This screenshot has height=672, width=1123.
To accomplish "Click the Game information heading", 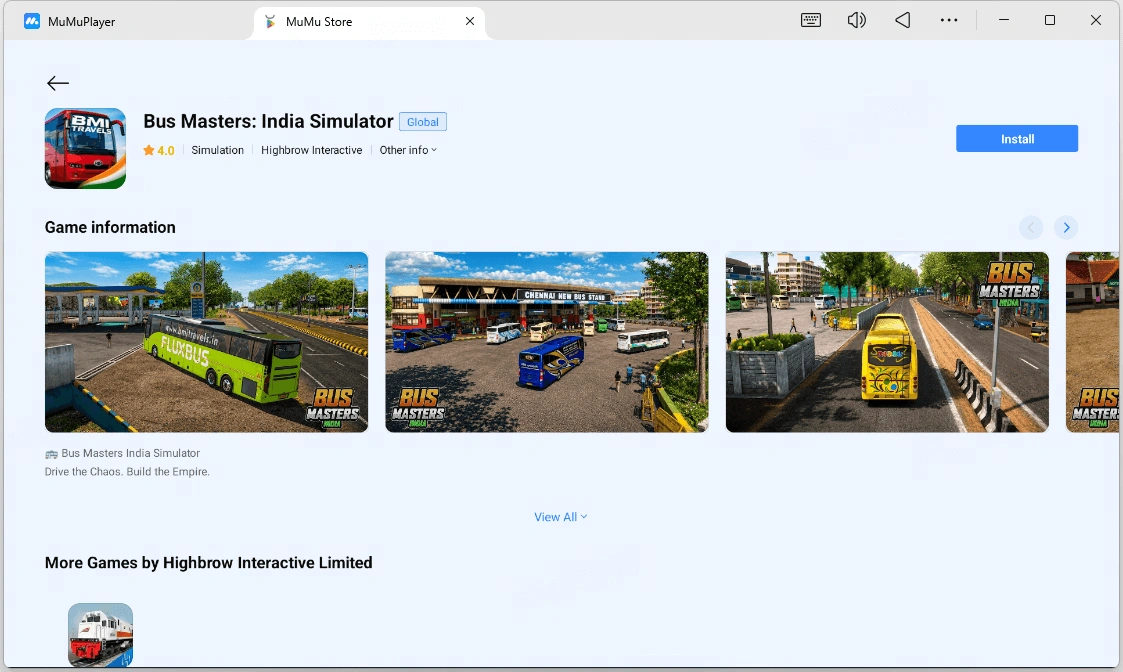I will [x=110, y=227].
